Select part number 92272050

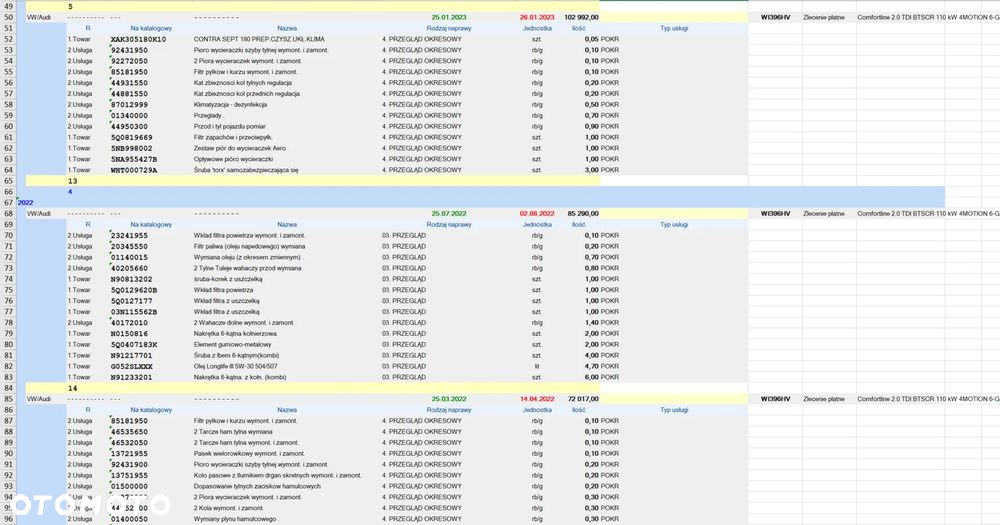[129, 61]
